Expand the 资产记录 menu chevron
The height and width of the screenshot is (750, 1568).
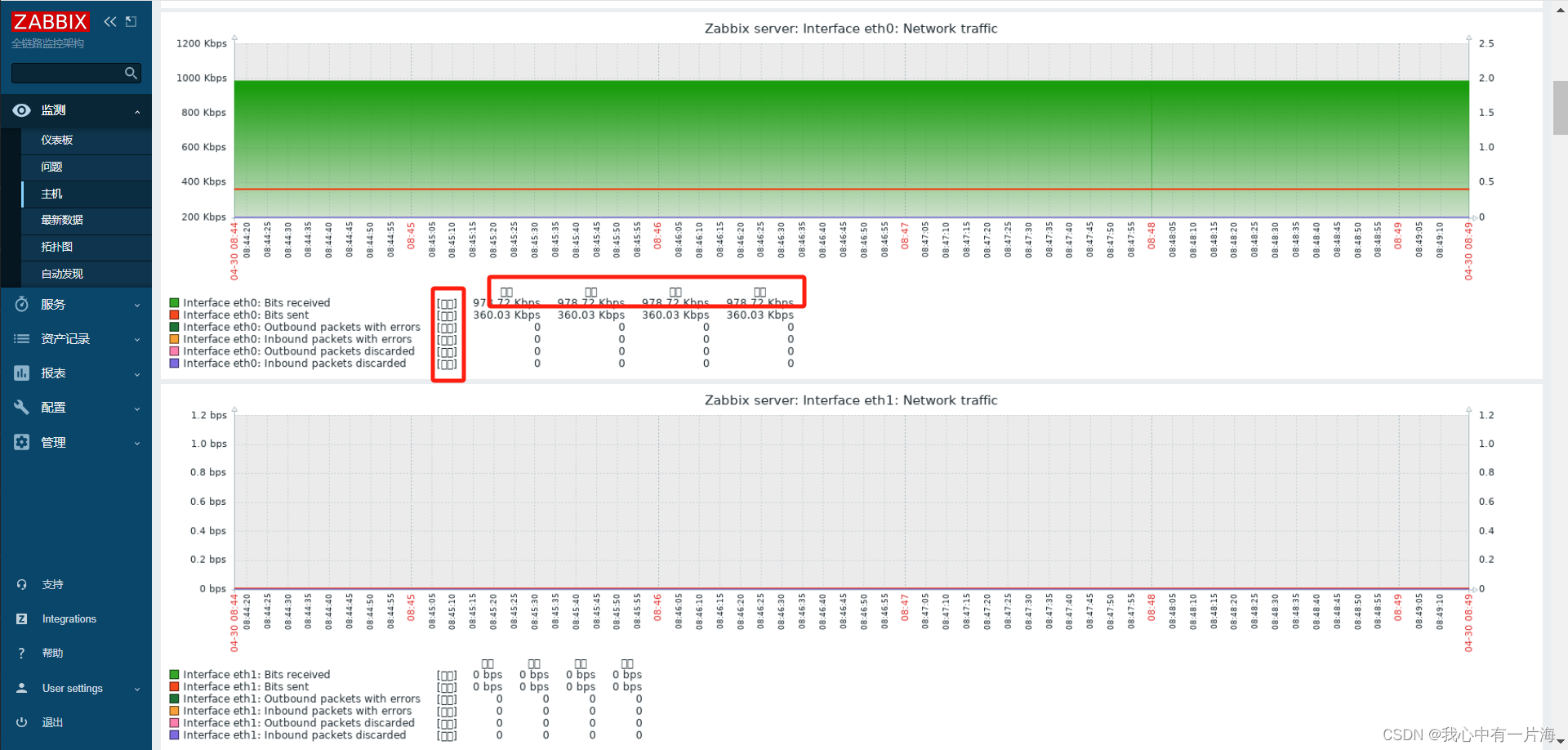click(137, 339)
